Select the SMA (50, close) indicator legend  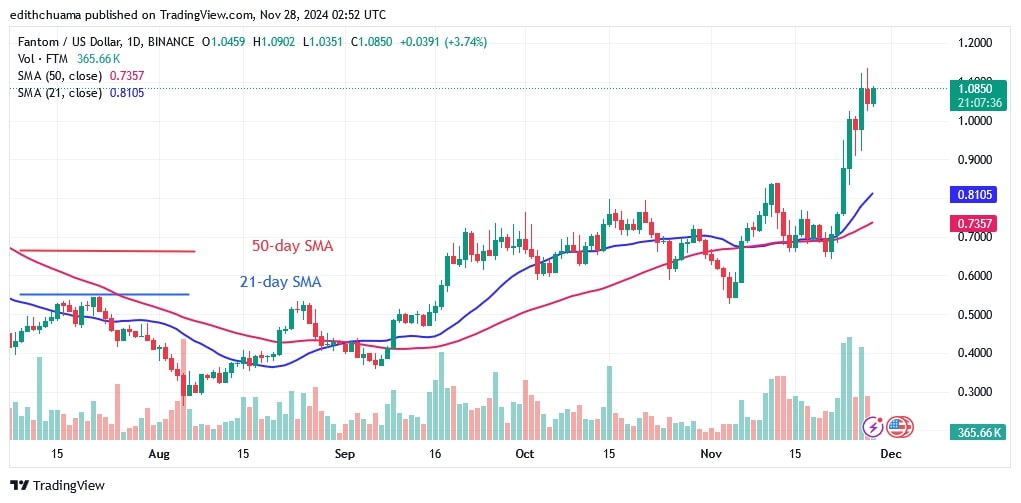click(77, 76)
